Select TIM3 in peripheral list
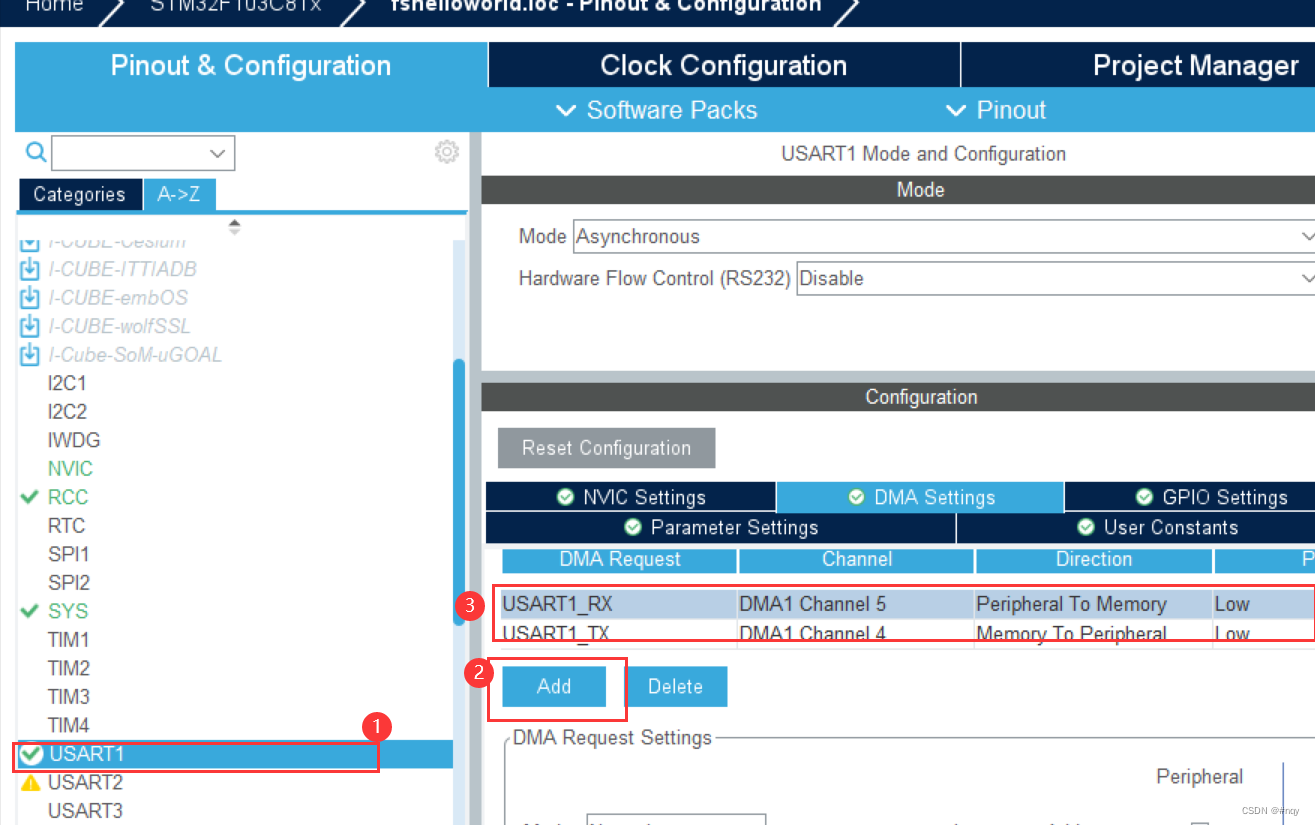 (69, 696)
